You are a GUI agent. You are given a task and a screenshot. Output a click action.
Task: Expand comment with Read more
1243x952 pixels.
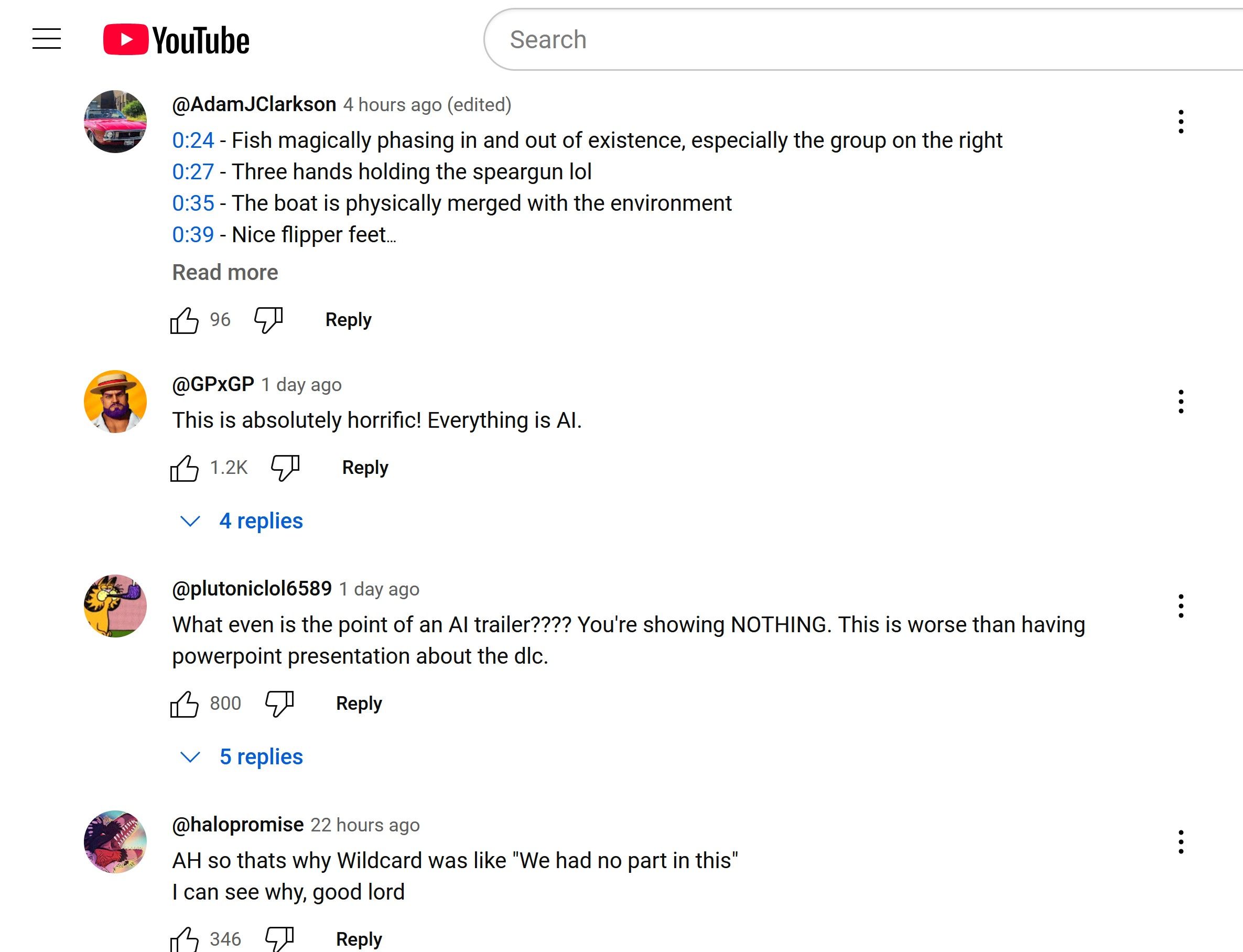point(225,273)
